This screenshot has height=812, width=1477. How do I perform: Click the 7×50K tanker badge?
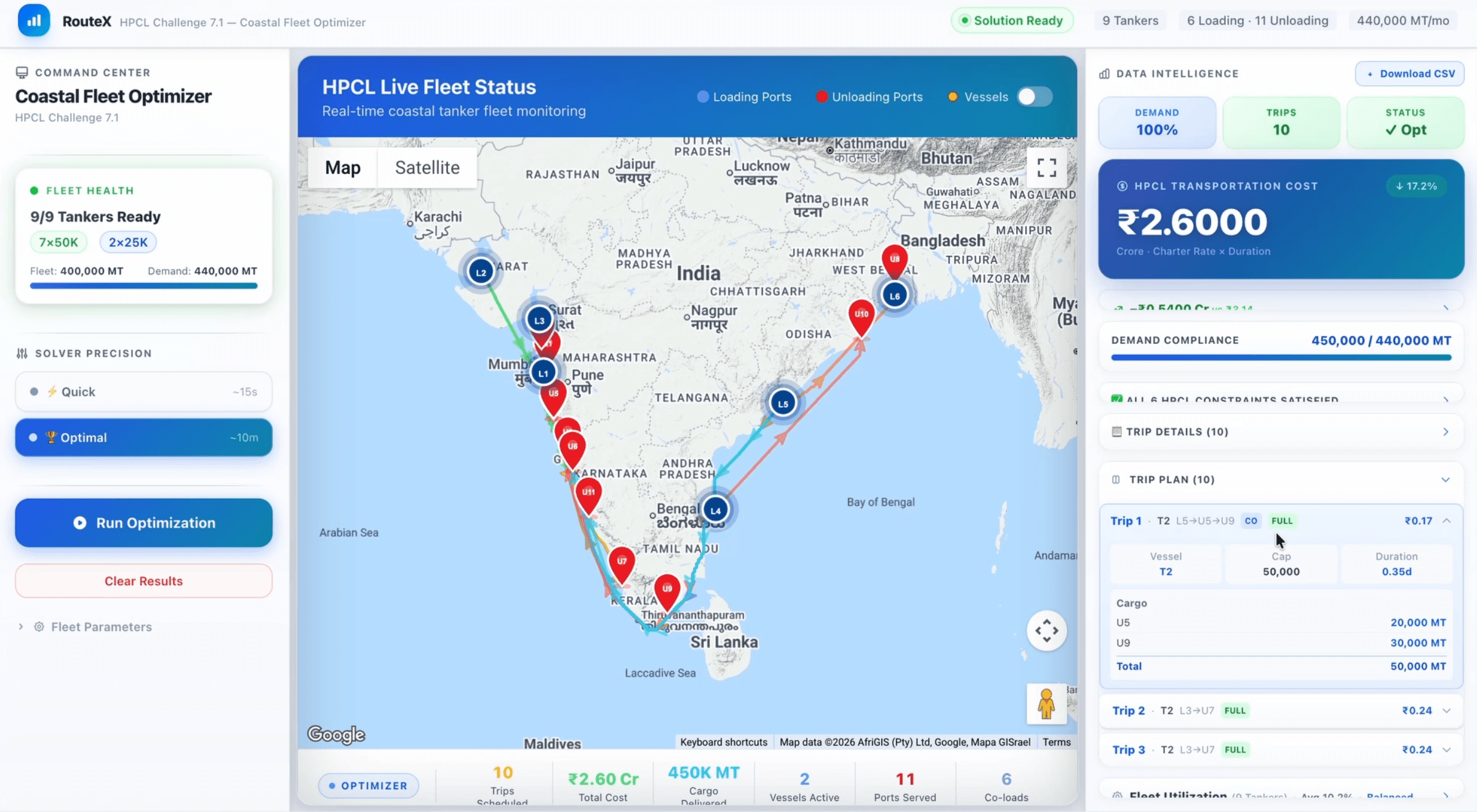click(x=58, y=242)
